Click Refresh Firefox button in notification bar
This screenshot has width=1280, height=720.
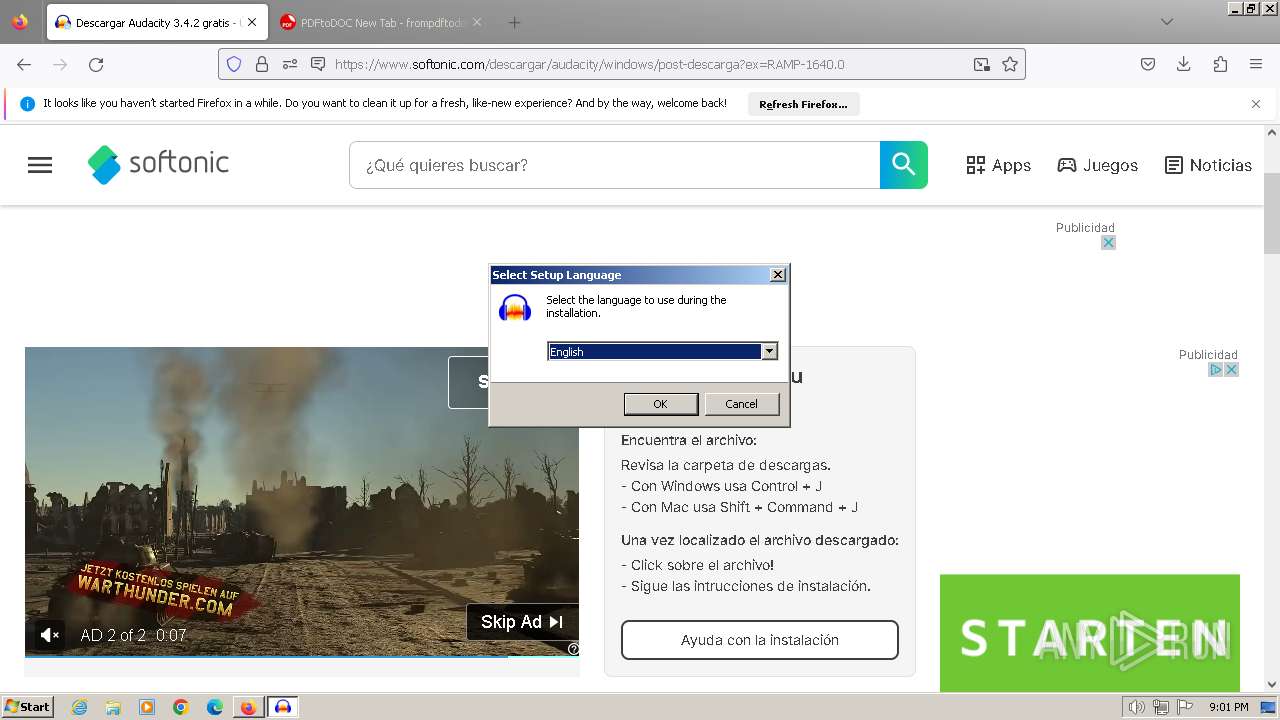tap(803, 104)
